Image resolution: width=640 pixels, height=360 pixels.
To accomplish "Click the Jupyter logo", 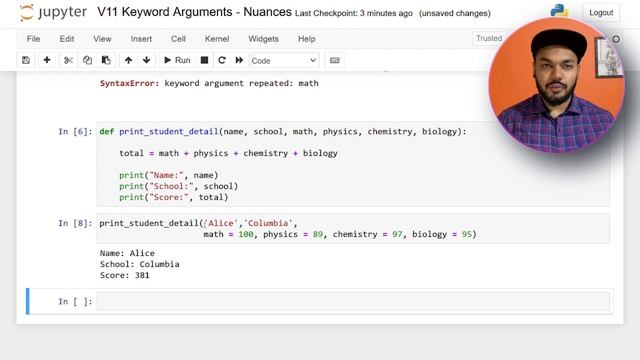I will [x=53, y=12].
